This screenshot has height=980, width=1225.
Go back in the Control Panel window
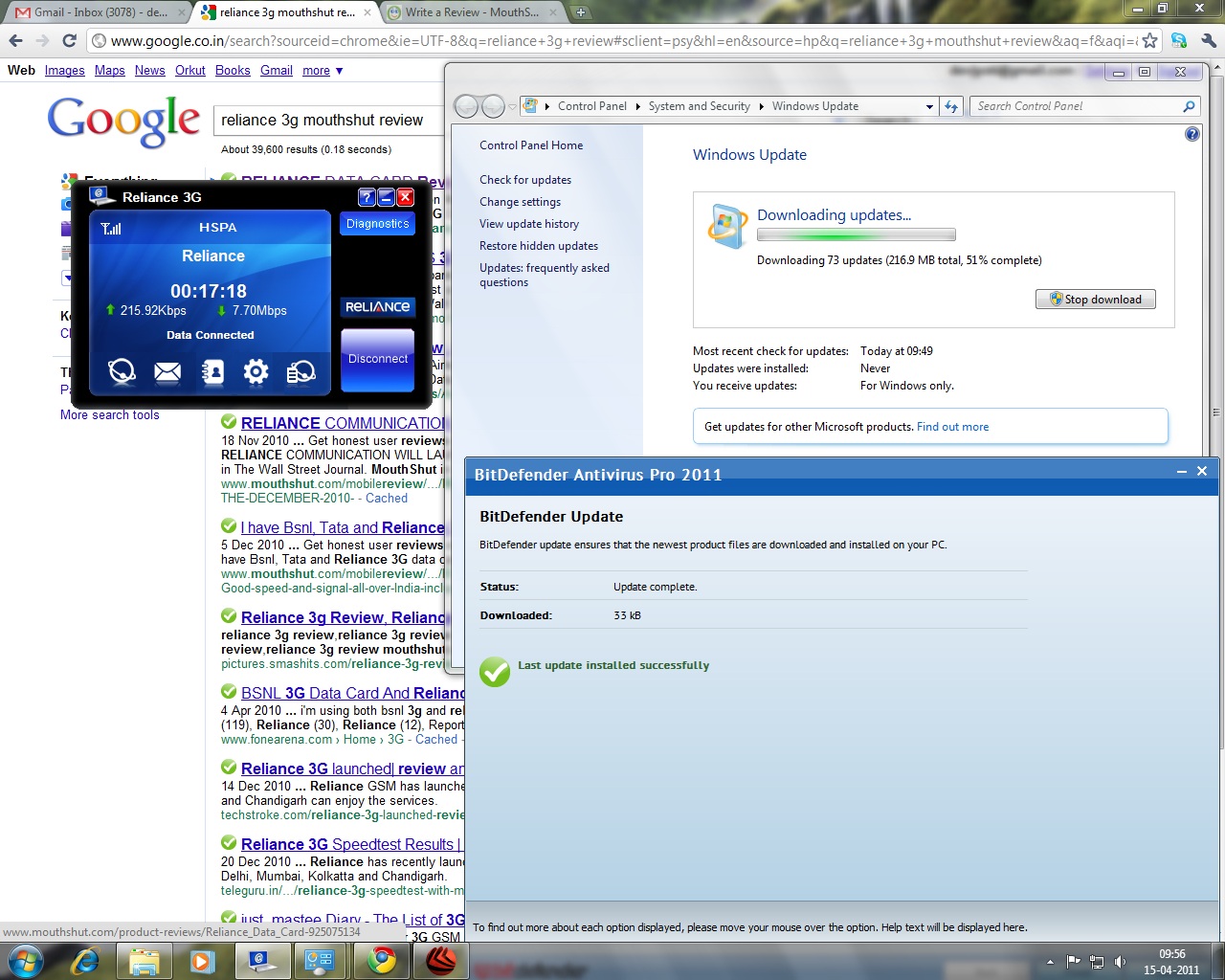click(x=466, y=106)
